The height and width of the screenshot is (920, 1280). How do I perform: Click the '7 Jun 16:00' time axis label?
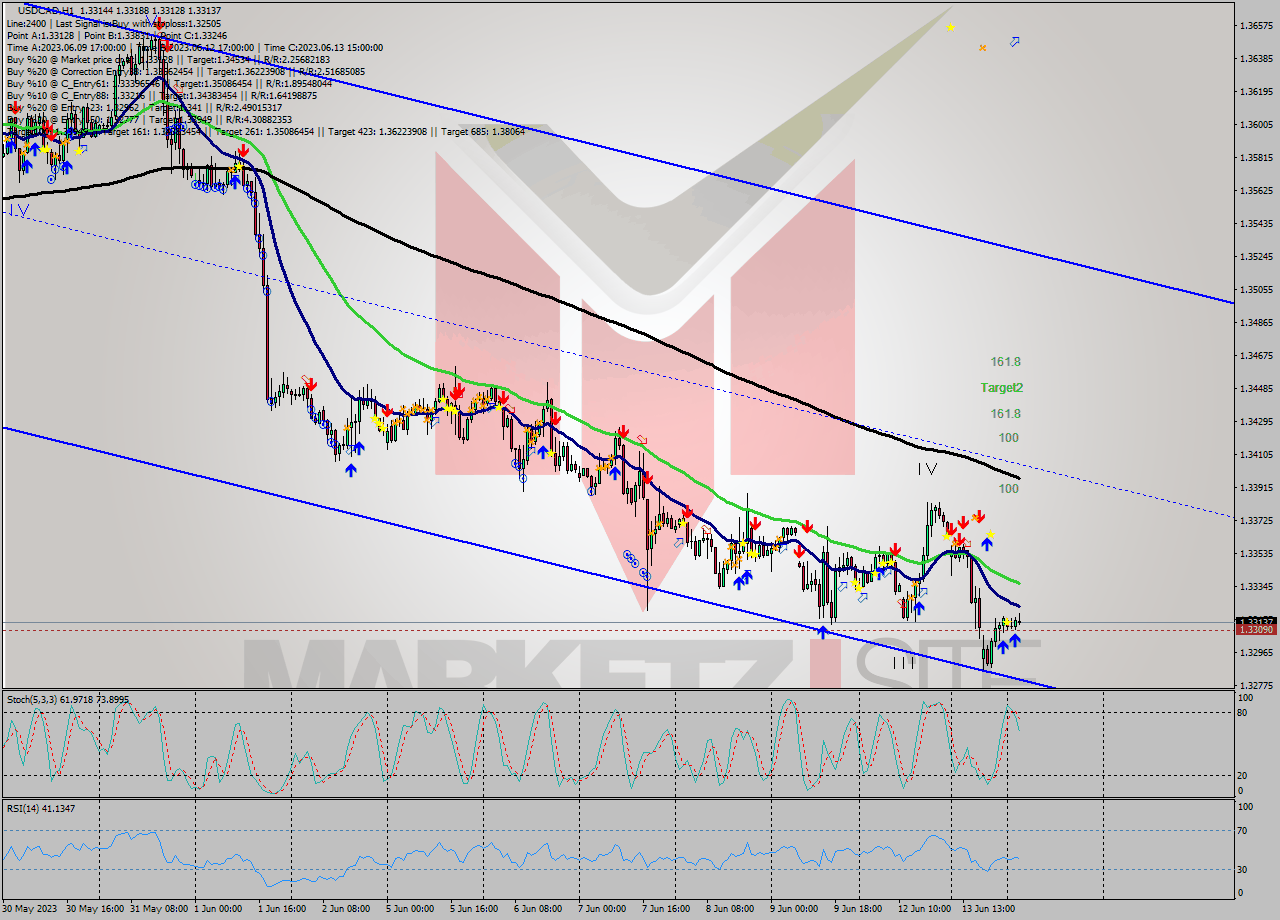point(667,909)
